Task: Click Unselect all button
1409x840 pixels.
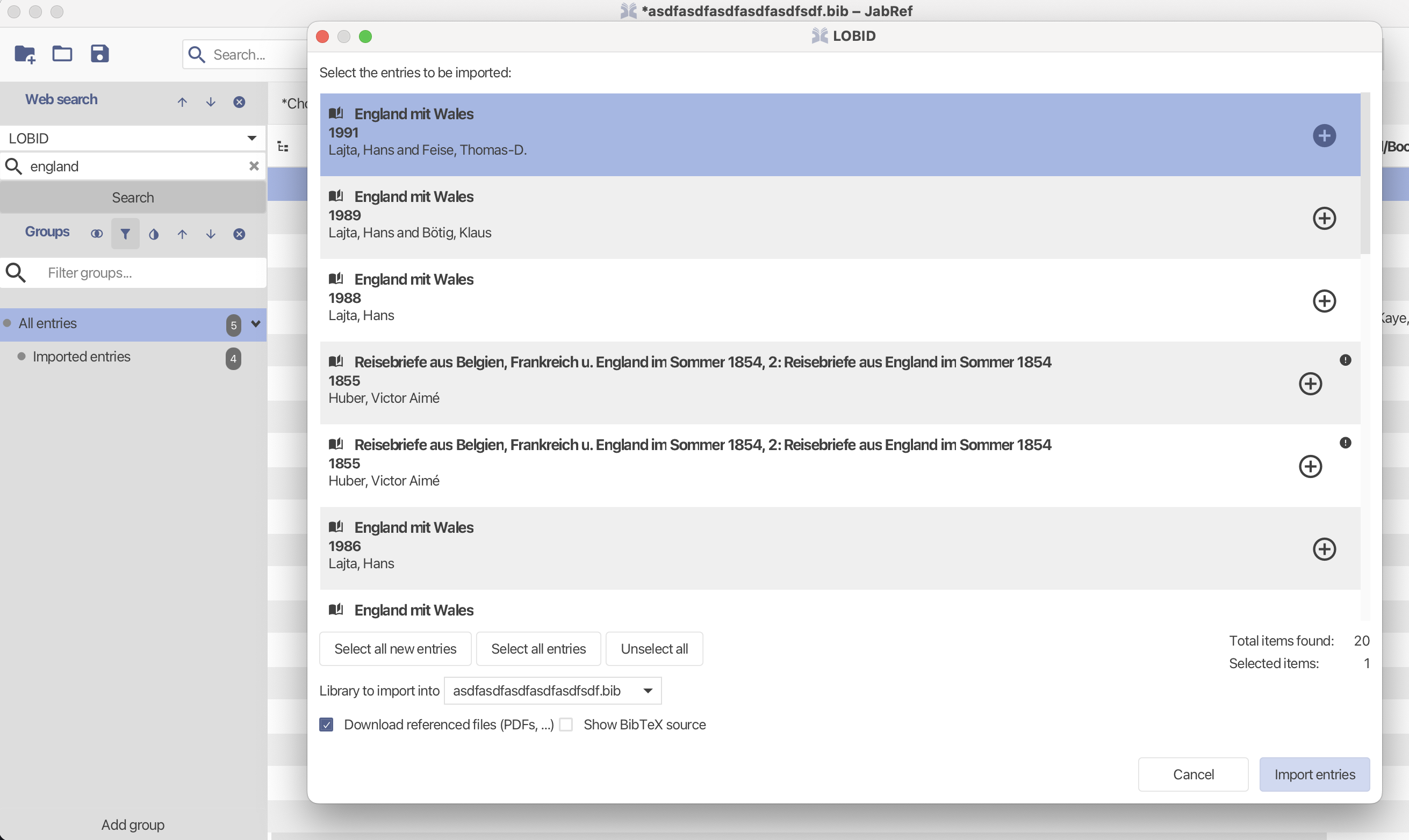Action: 654,649
